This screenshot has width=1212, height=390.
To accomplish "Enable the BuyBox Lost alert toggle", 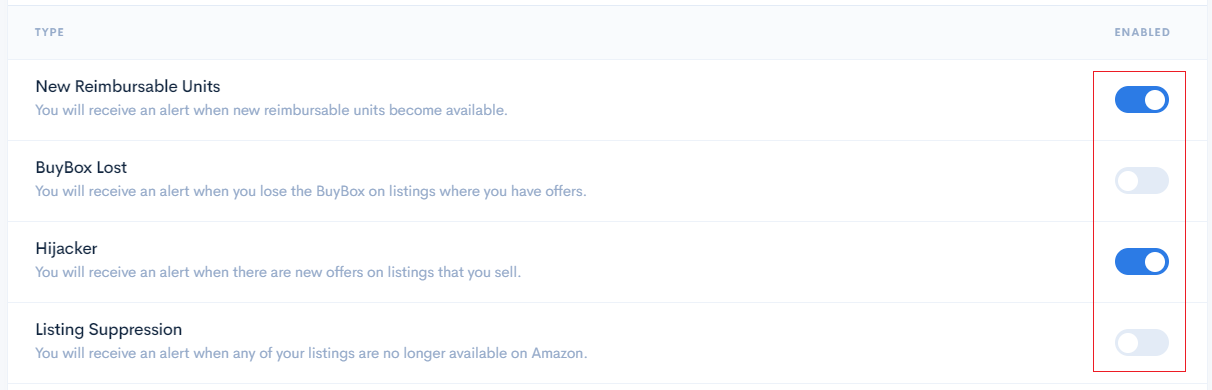I will pos(1142,181).
